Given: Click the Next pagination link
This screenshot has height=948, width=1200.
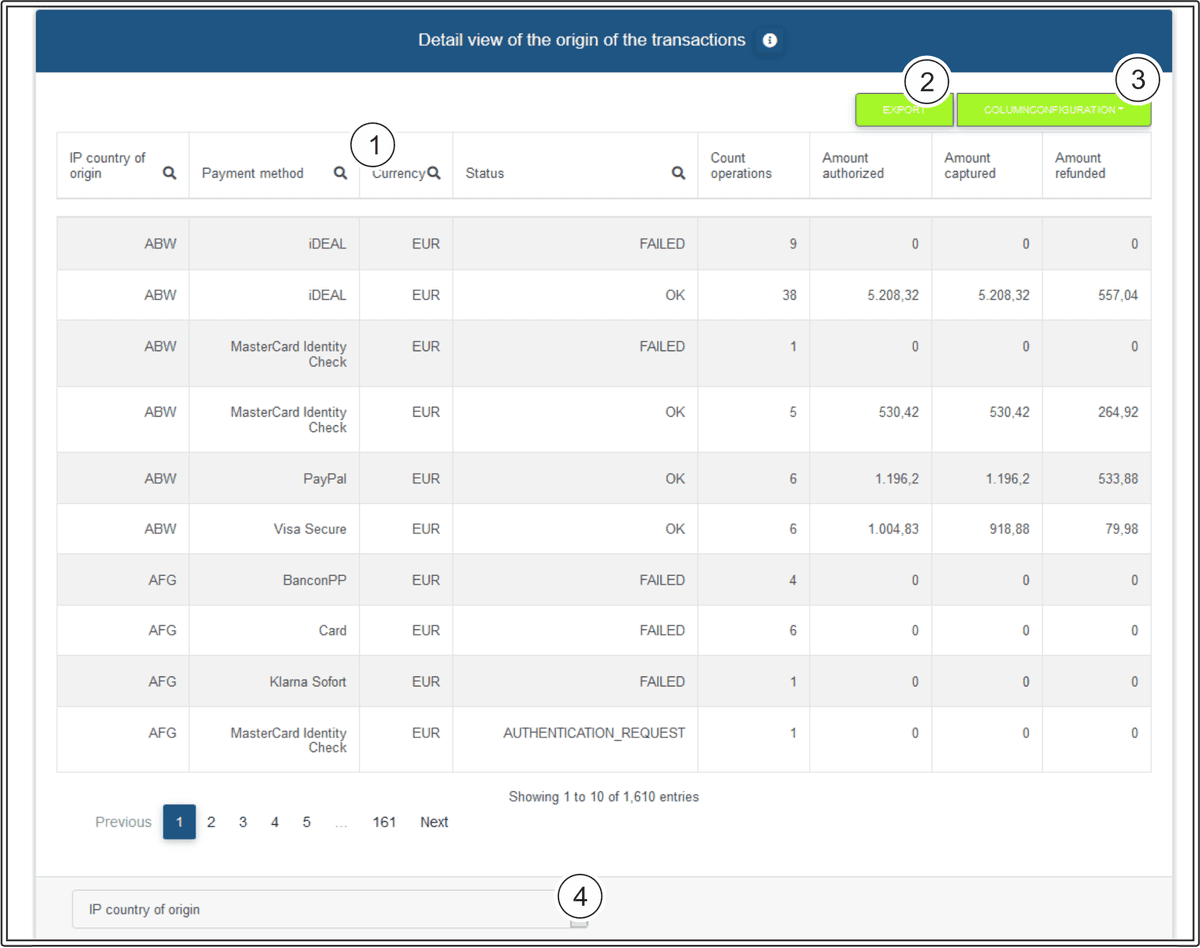Looking at the screenshot, I should click(434, 822).
